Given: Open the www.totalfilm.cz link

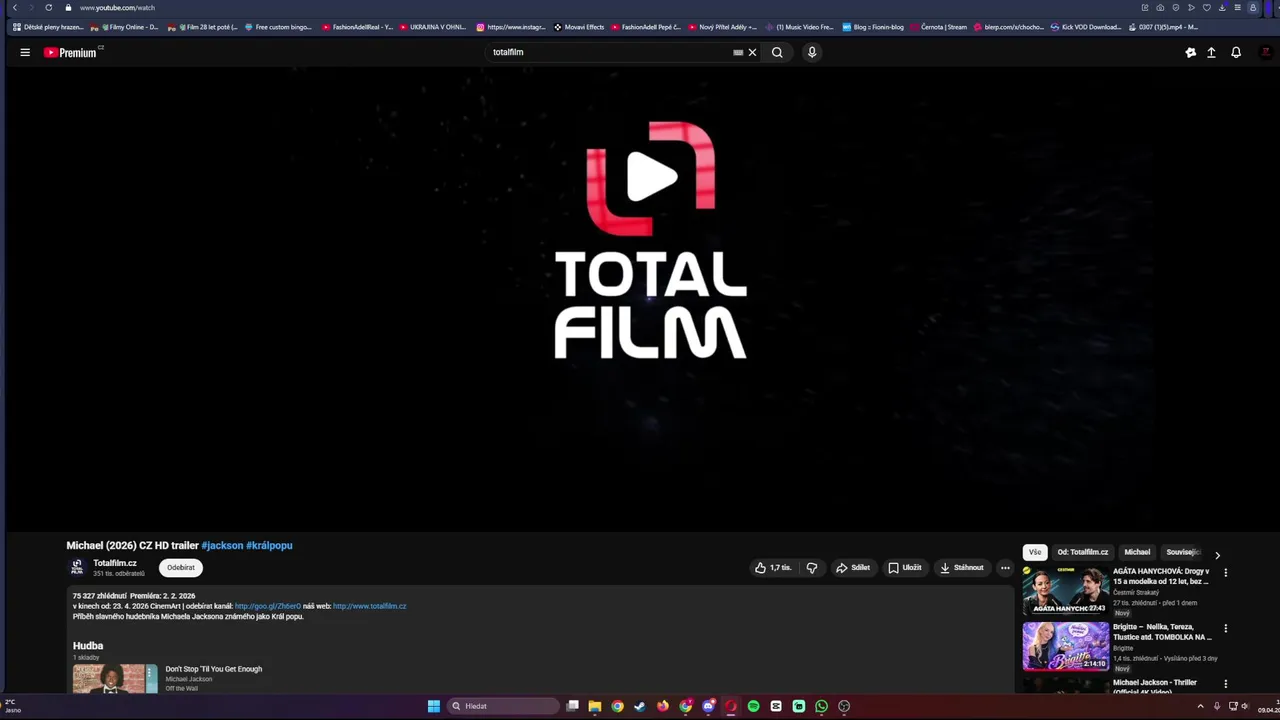Looking at the screenshot, I should point(369,606).
